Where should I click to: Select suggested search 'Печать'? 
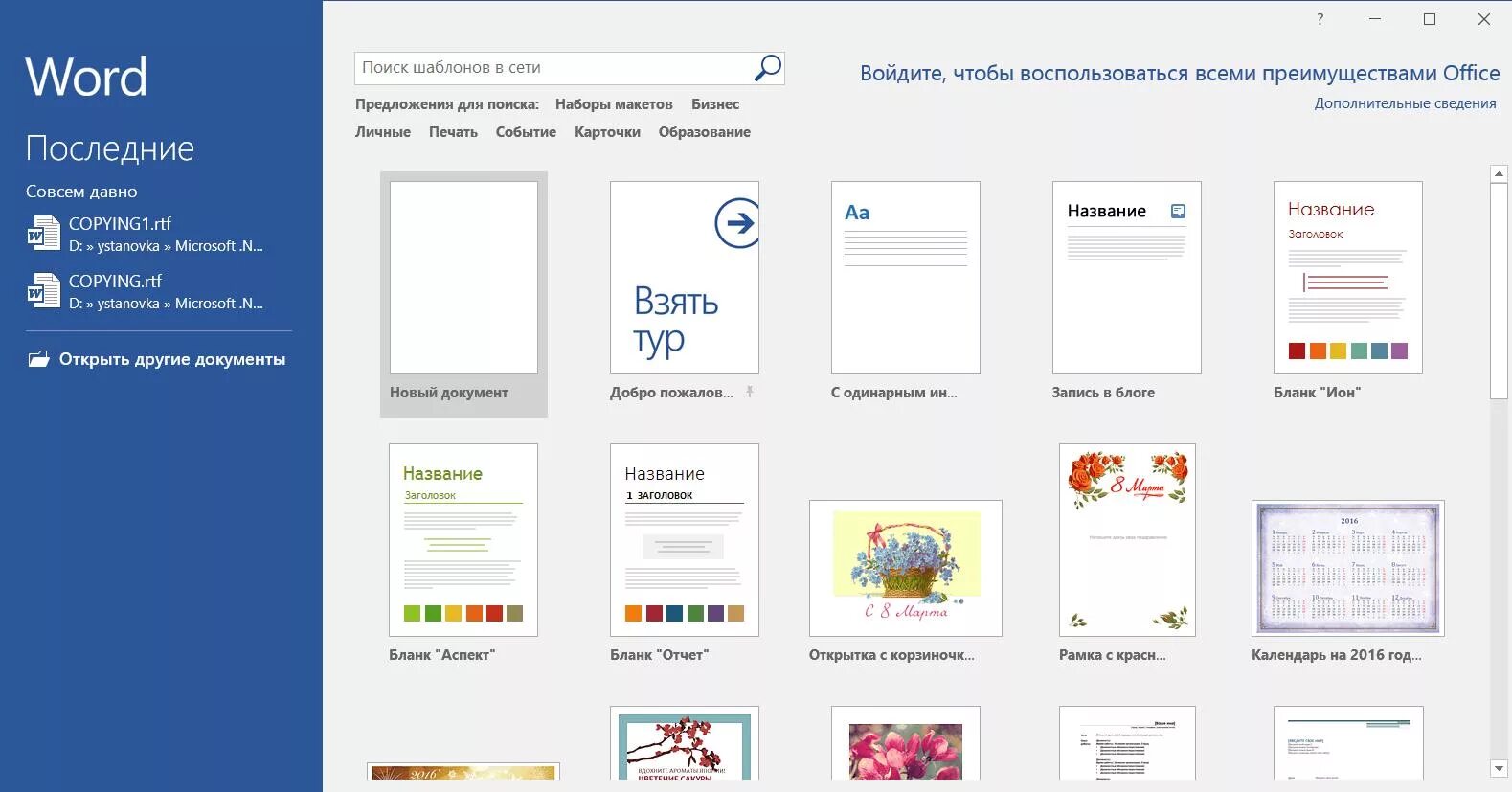click(x=453, y=132)
